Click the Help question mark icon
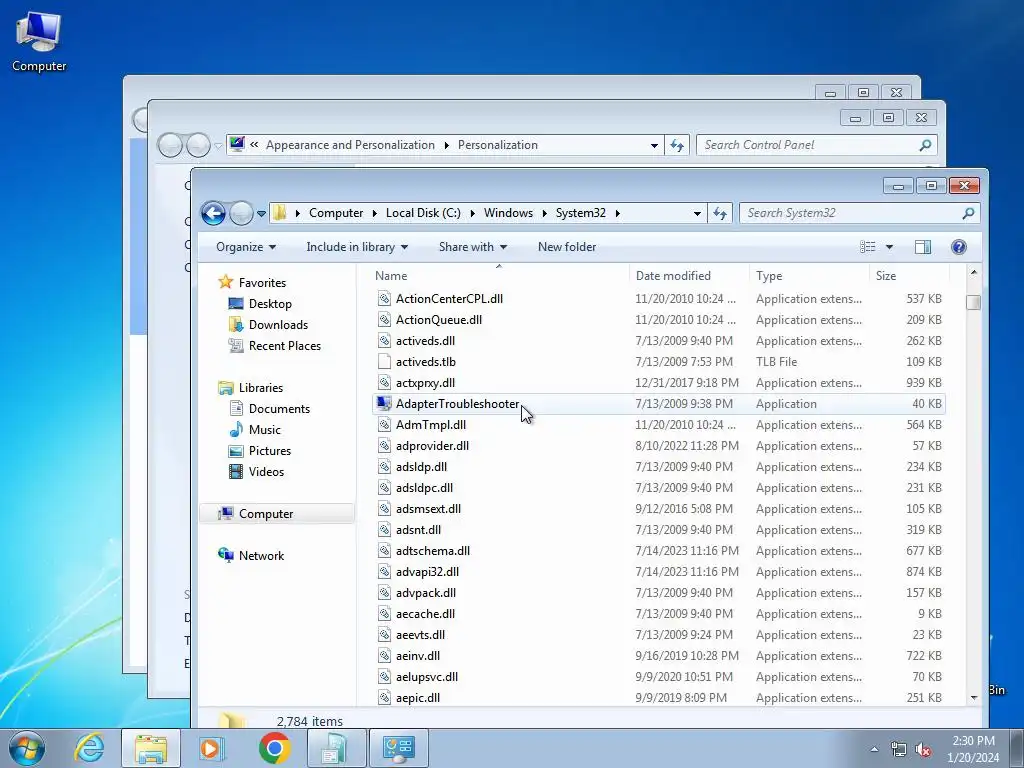 (x=959, y=247)
